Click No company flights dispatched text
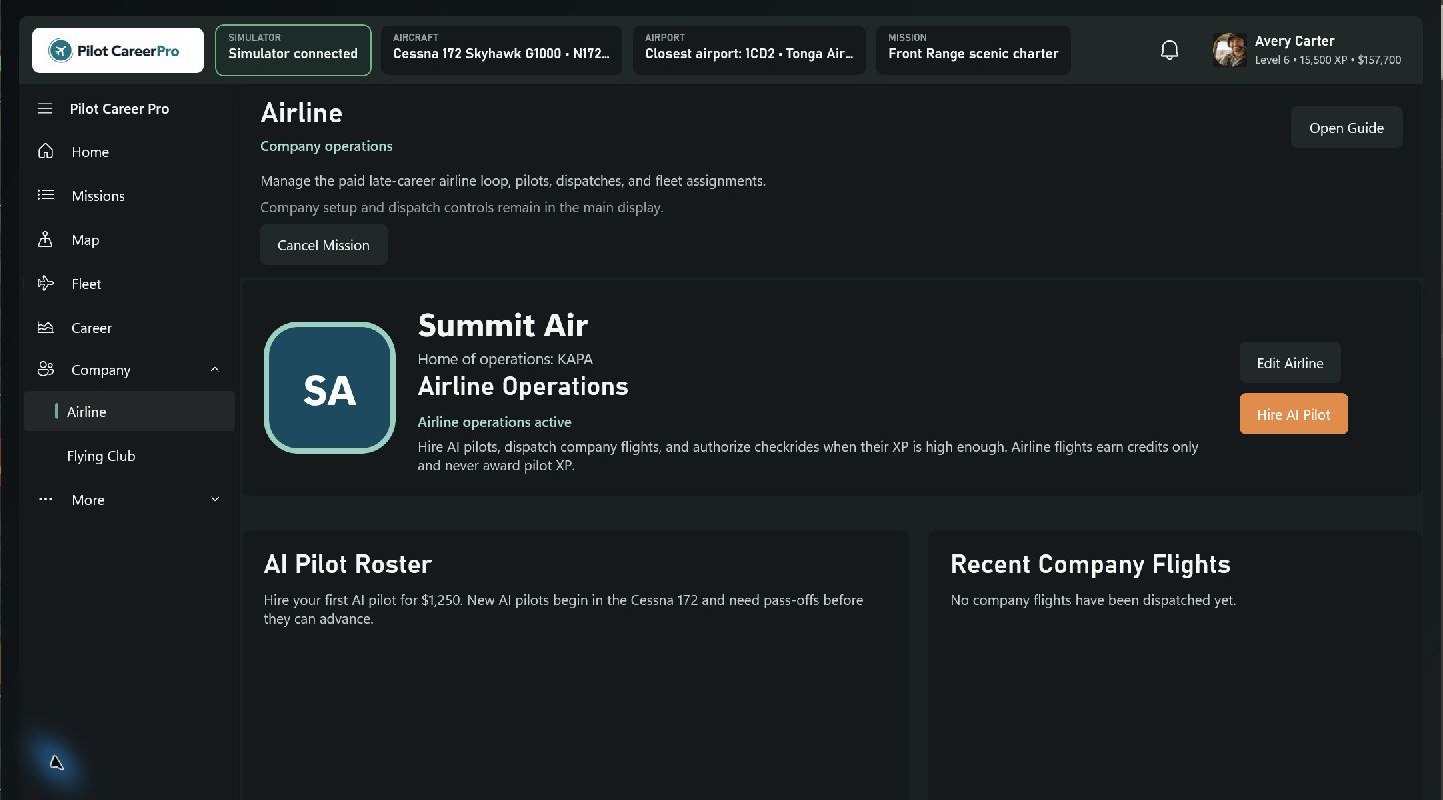This screenshot has height=800, width=1443. pos(1093,600)
